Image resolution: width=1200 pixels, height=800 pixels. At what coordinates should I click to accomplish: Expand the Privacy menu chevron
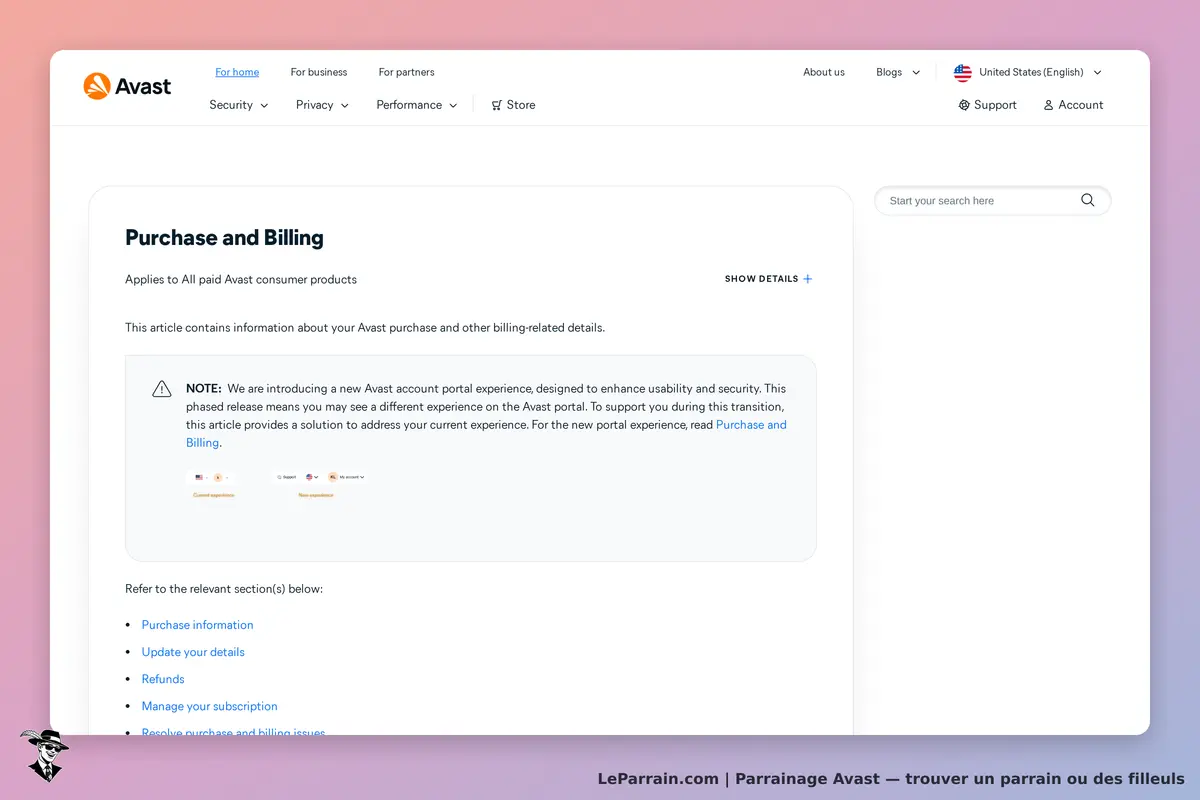[345, 105]
